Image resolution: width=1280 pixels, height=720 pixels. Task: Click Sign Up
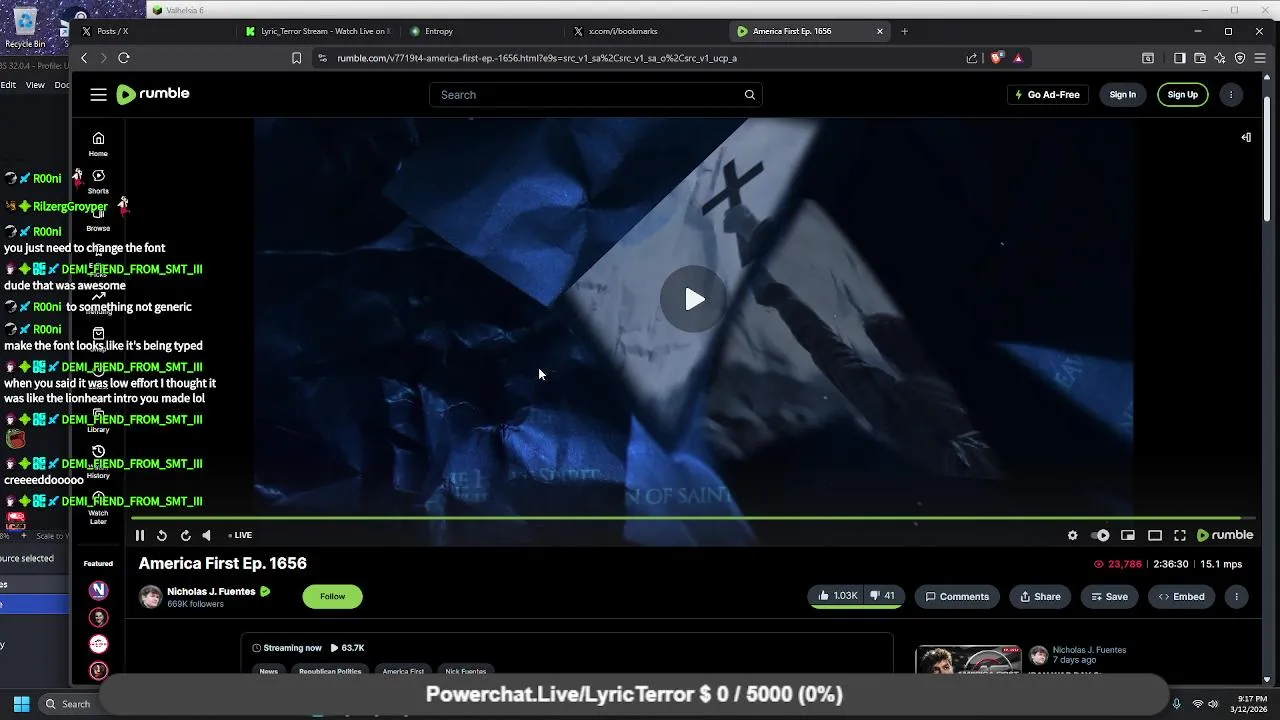pyautogui.click(x=1182, y=94)
